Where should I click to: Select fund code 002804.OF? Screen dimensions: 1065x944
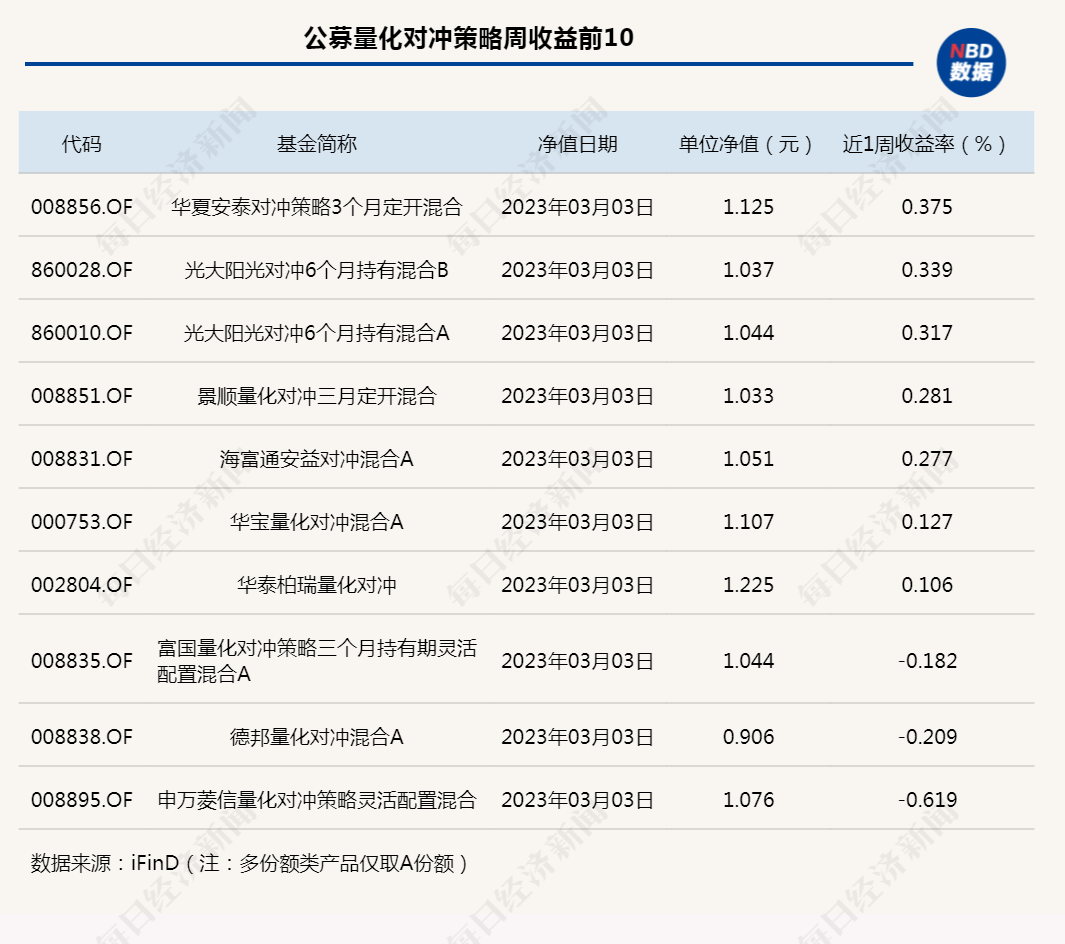82,585
